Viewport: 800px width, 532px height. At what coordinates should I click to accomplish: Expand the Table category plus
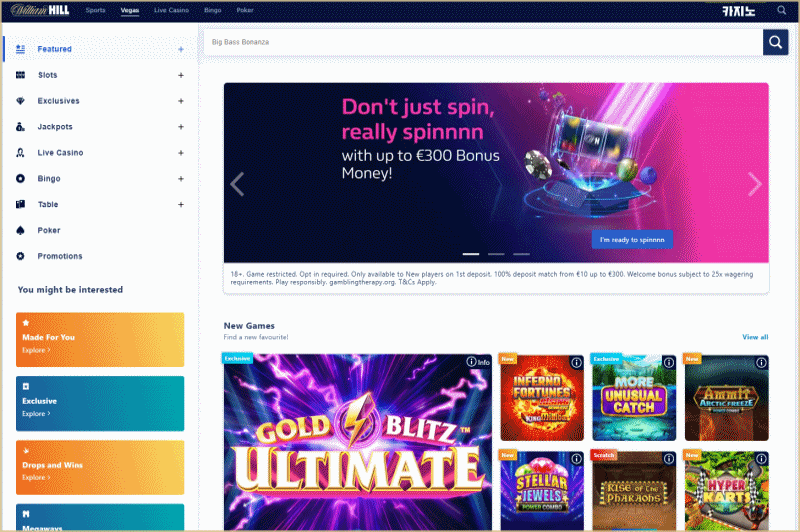(181, 205)
